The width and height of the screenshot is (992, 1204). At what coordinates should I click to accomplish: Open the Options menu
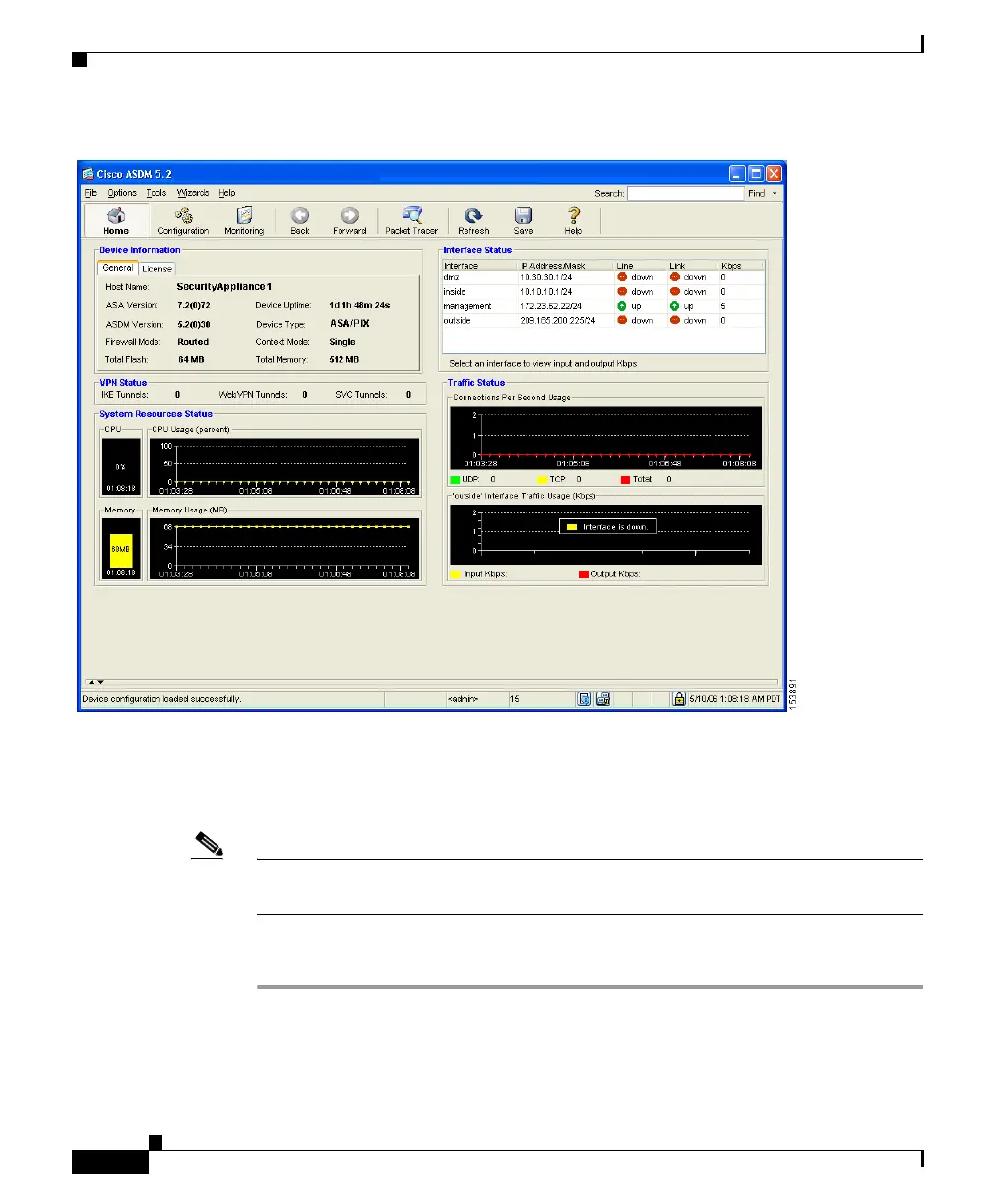tap(122, 193)
